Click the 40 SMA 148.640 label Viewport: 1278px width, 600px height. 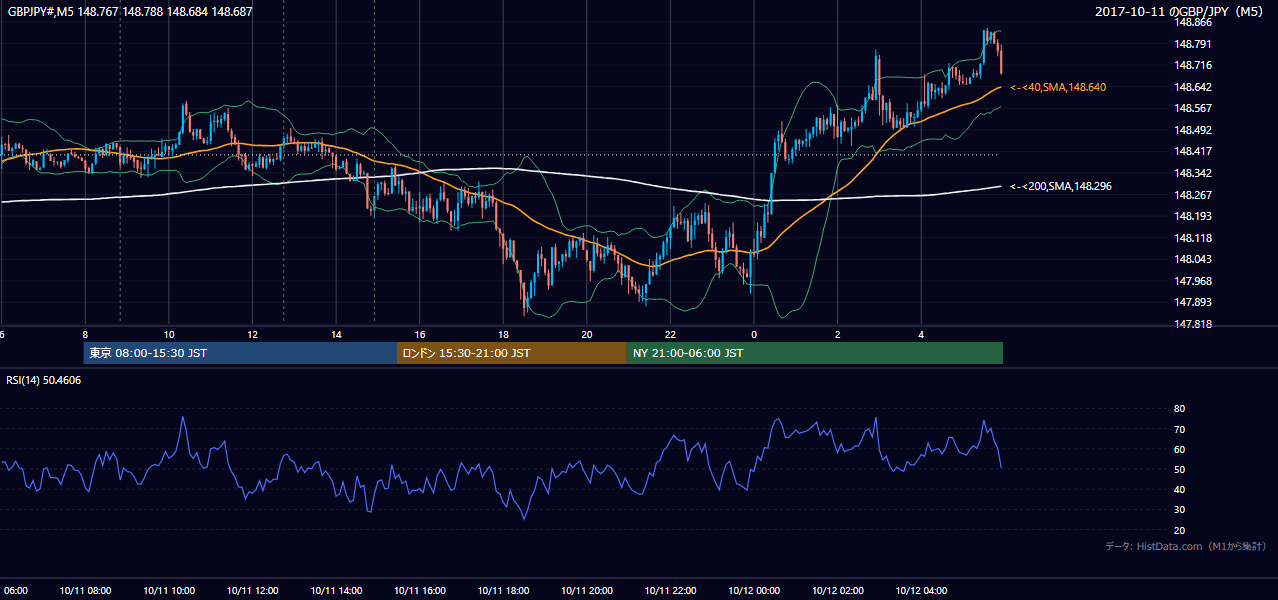pos(1058,88)
